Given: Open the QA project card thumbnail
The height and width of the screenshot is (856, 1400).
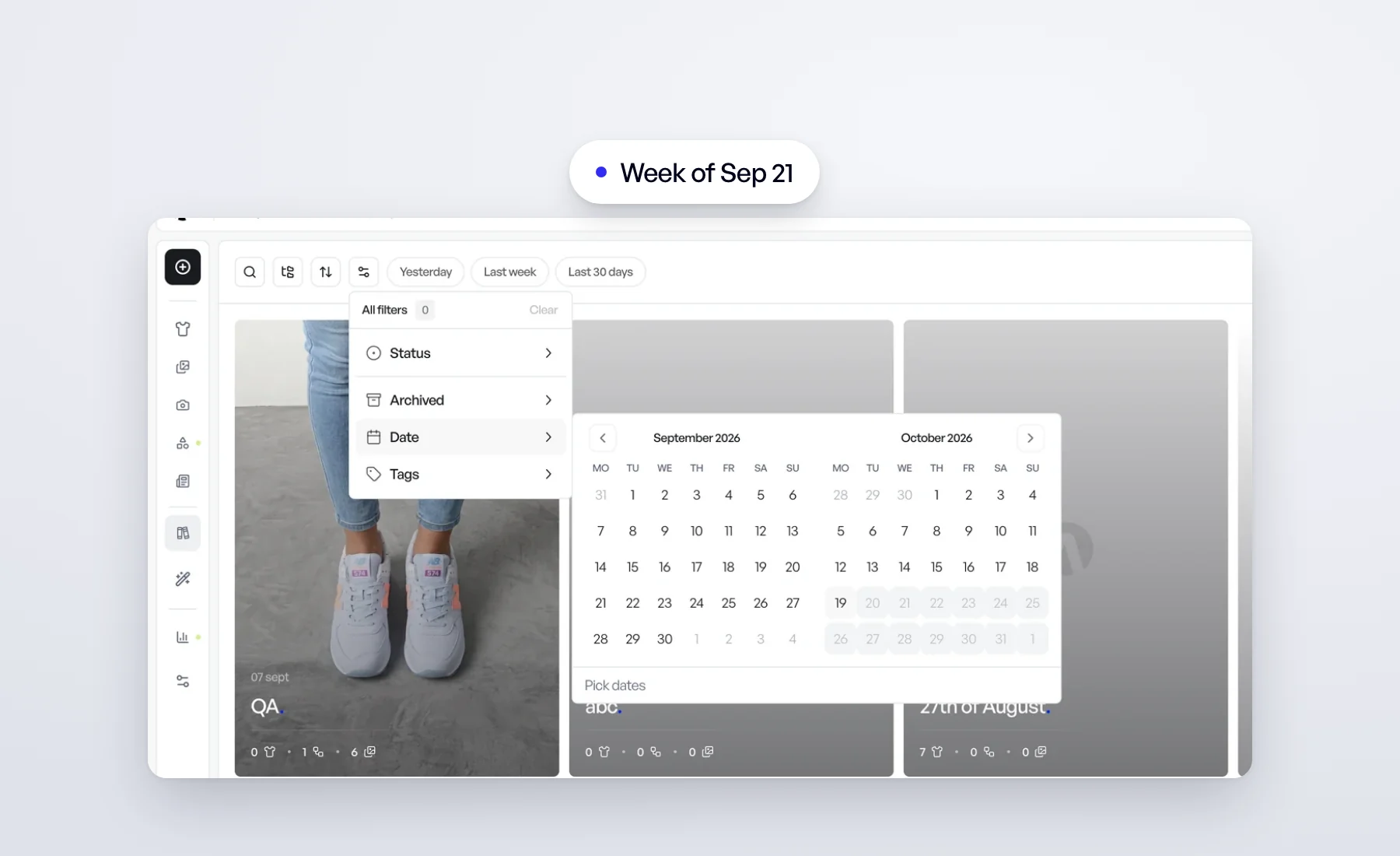Looking at the screenshot, I should pyautogui.click(x=397, y=548).
